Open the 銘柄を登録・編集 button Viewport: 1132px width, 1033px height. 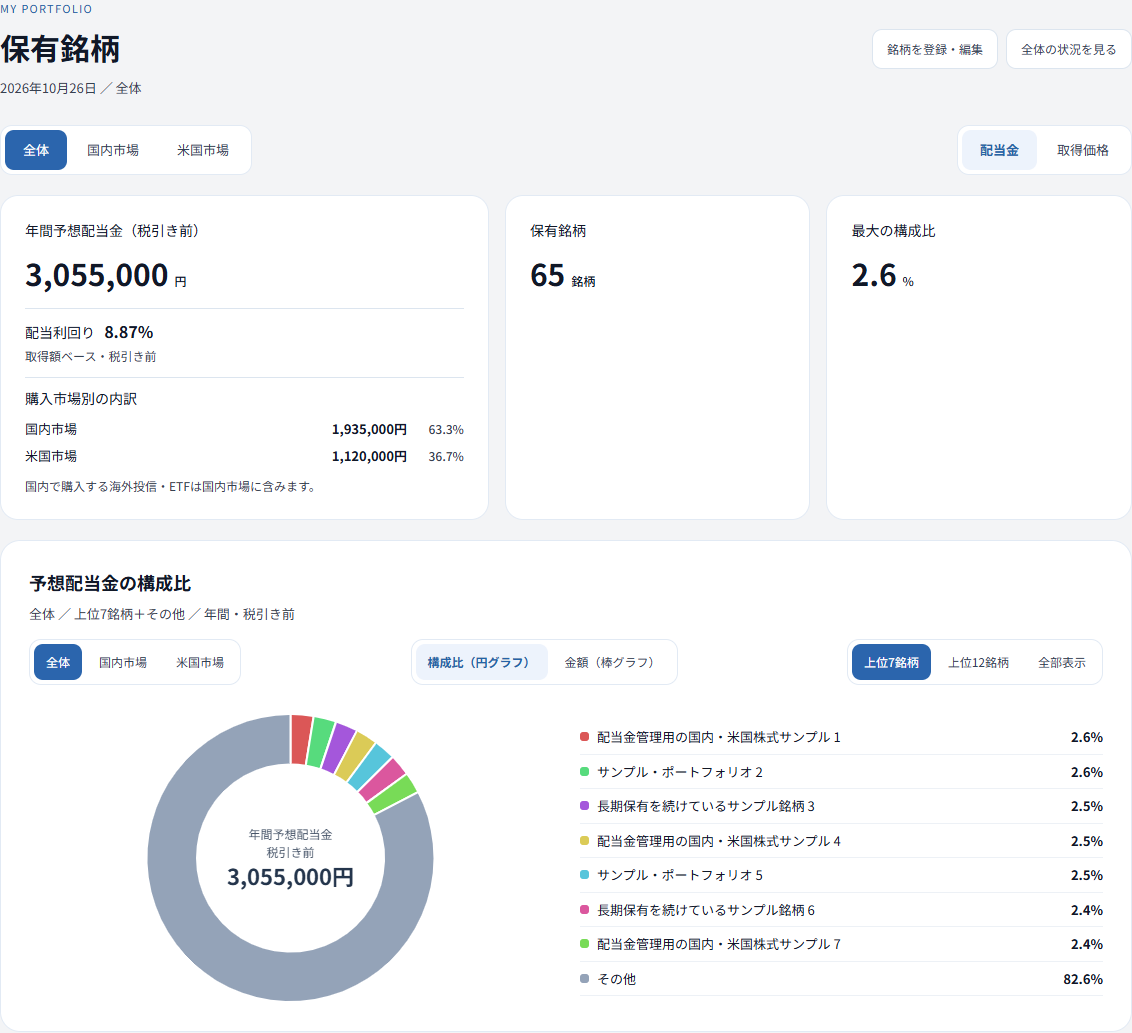click(934, 49)
